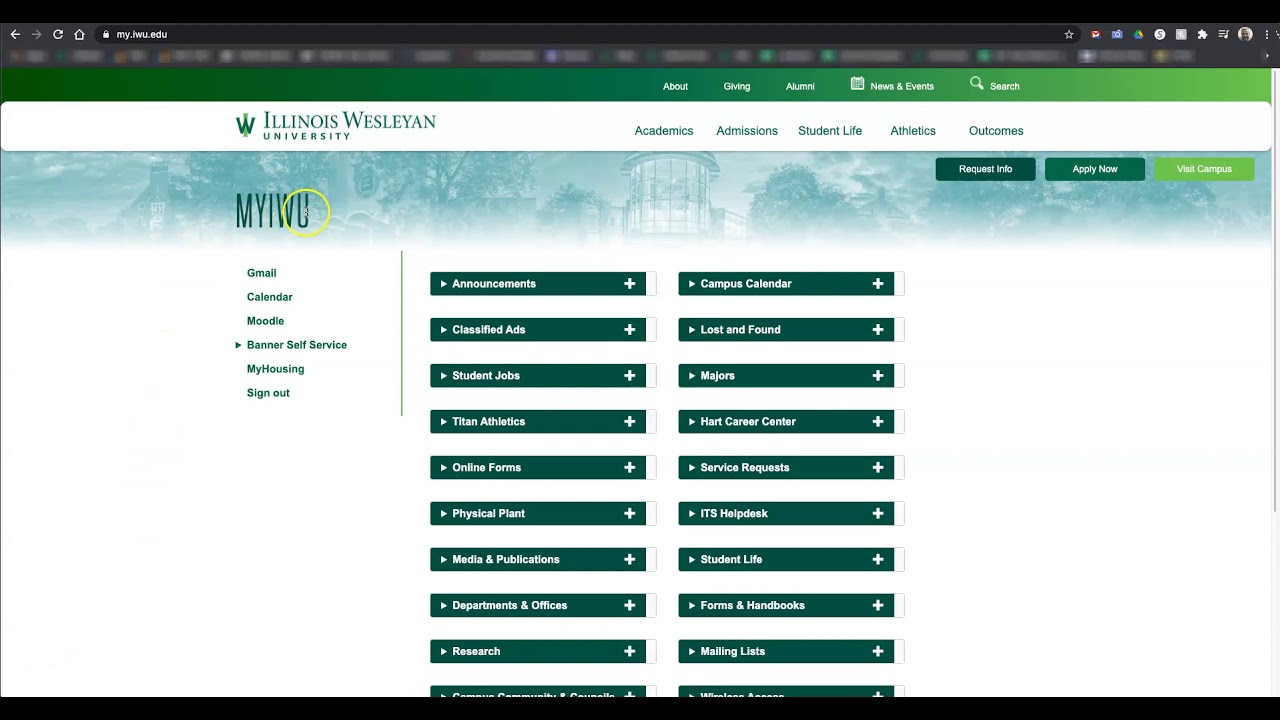Open Calendar from the sidebar

270,297
